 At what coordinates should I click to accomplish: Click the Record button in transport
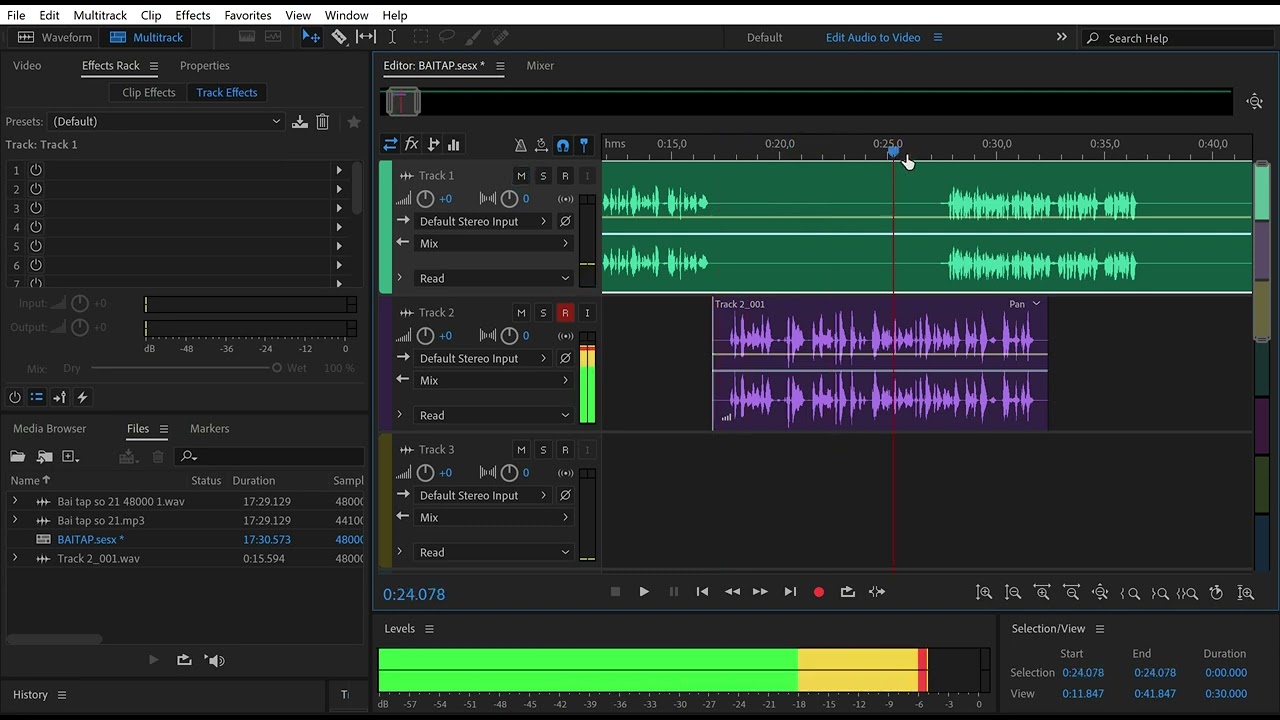point(819,592)
